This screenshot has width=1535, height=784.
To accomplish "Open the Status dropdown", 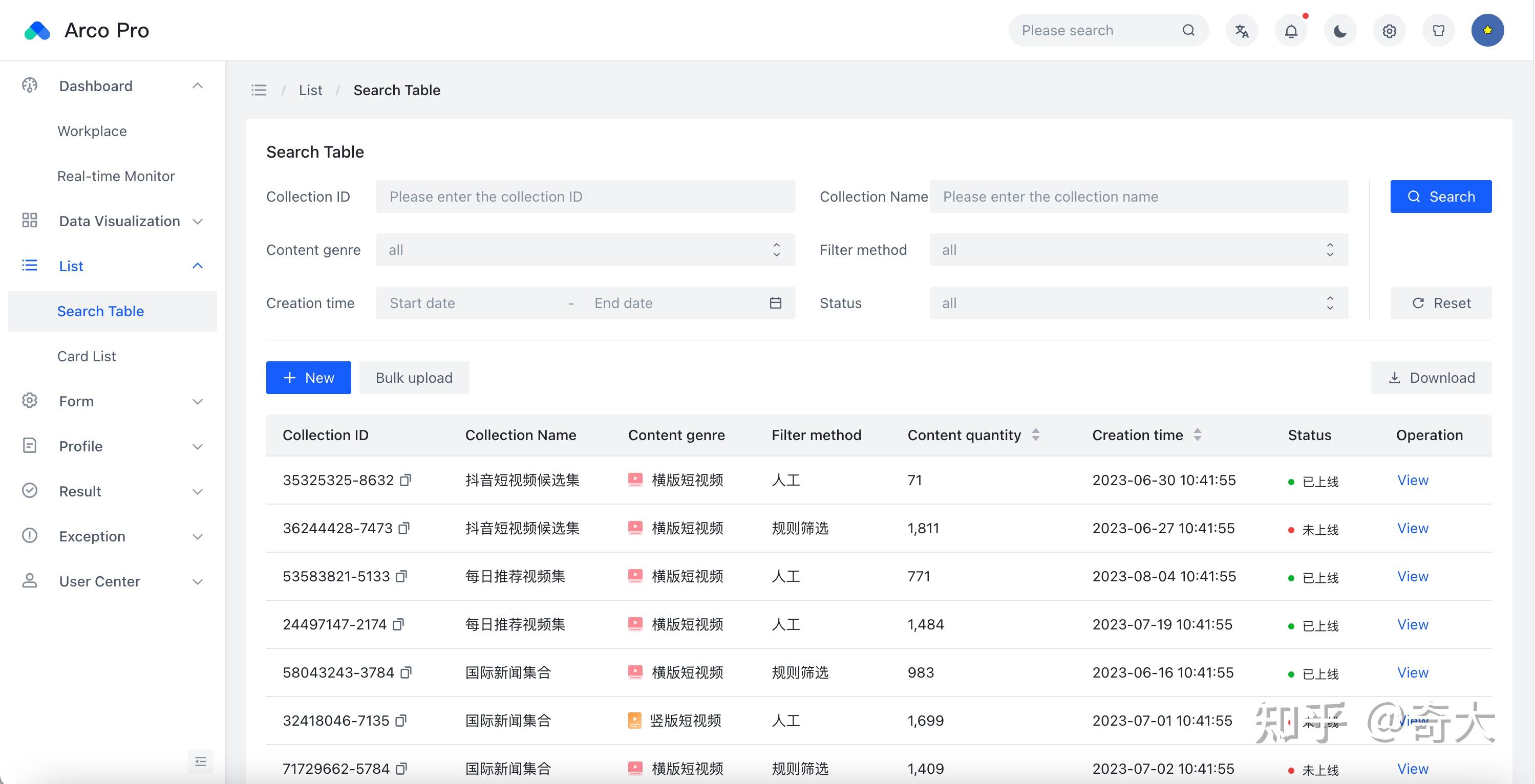I will (1139, 303).
